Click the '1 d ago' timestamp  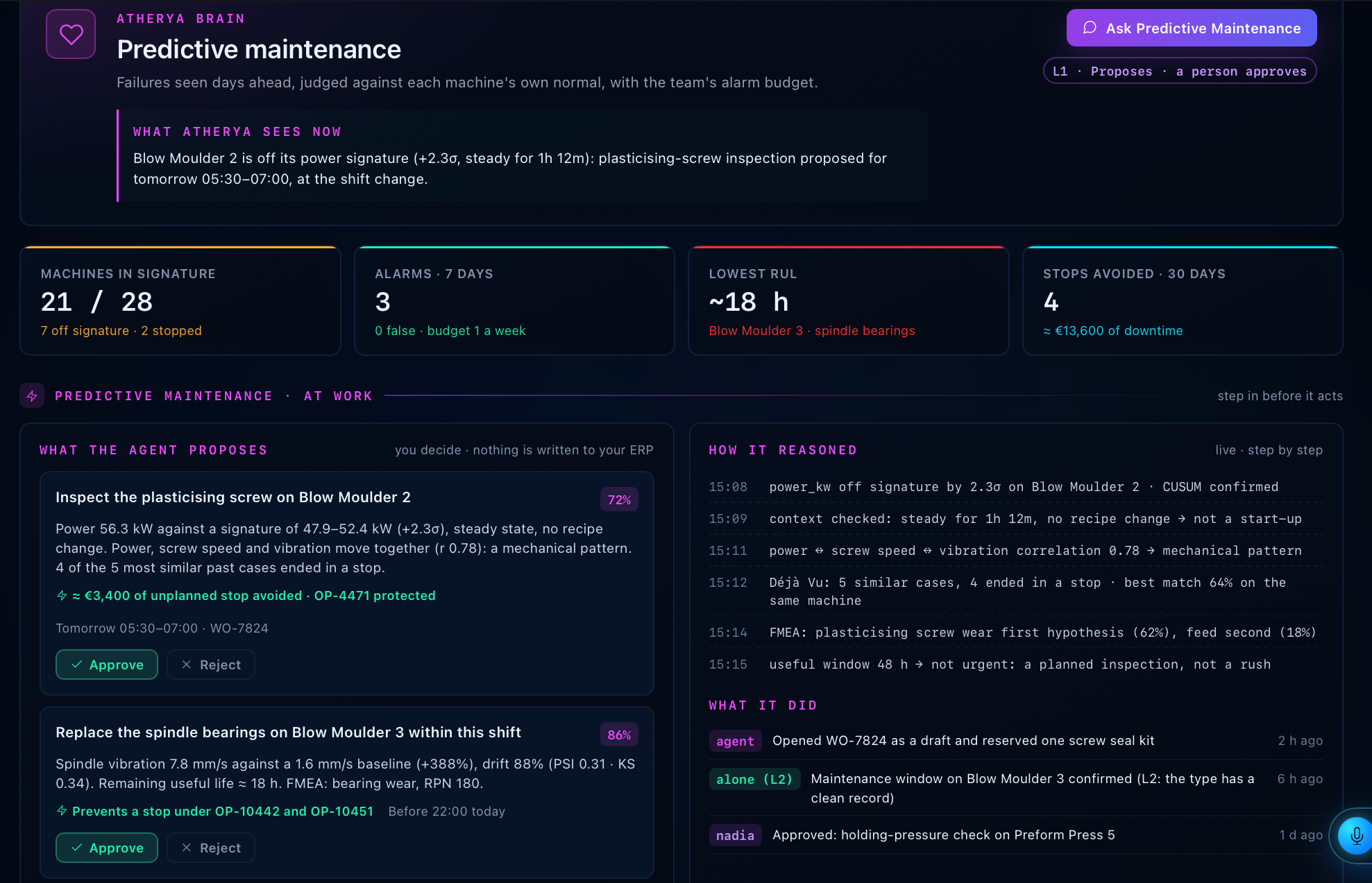(x=1301, y=835)
